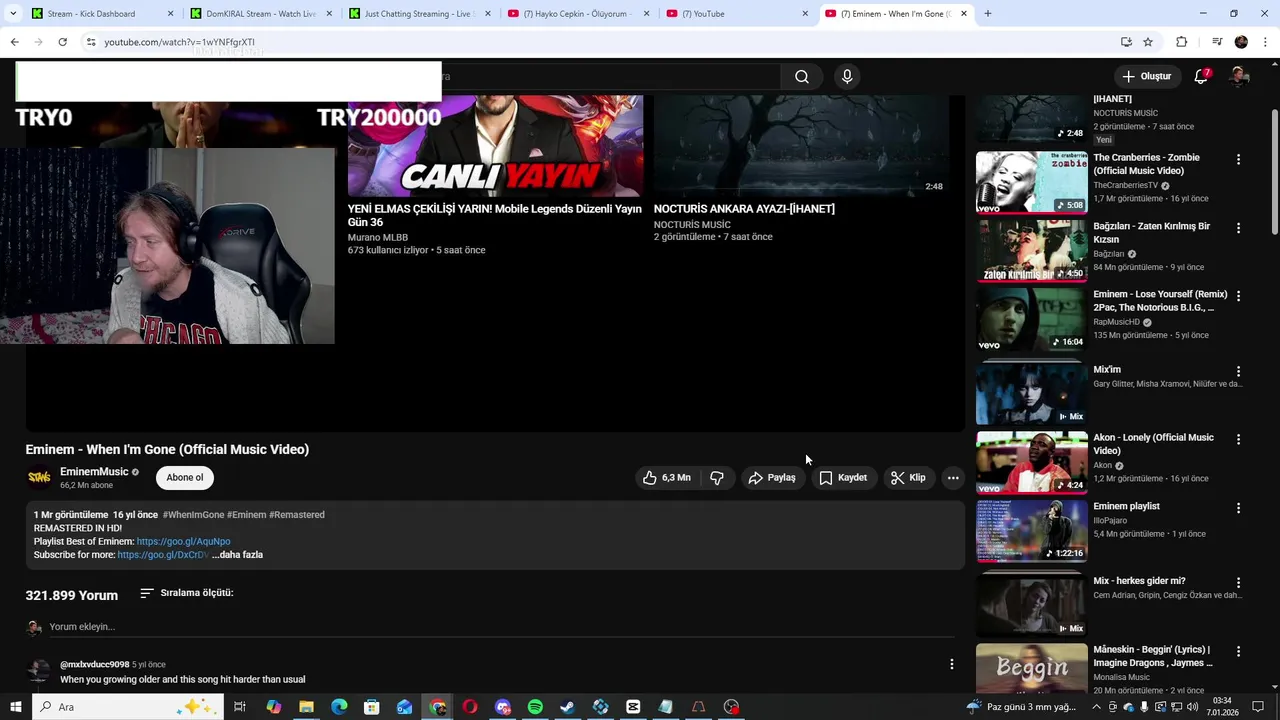
Task: Open Opera browser from taskbar
Action: (x=470, y=707)
